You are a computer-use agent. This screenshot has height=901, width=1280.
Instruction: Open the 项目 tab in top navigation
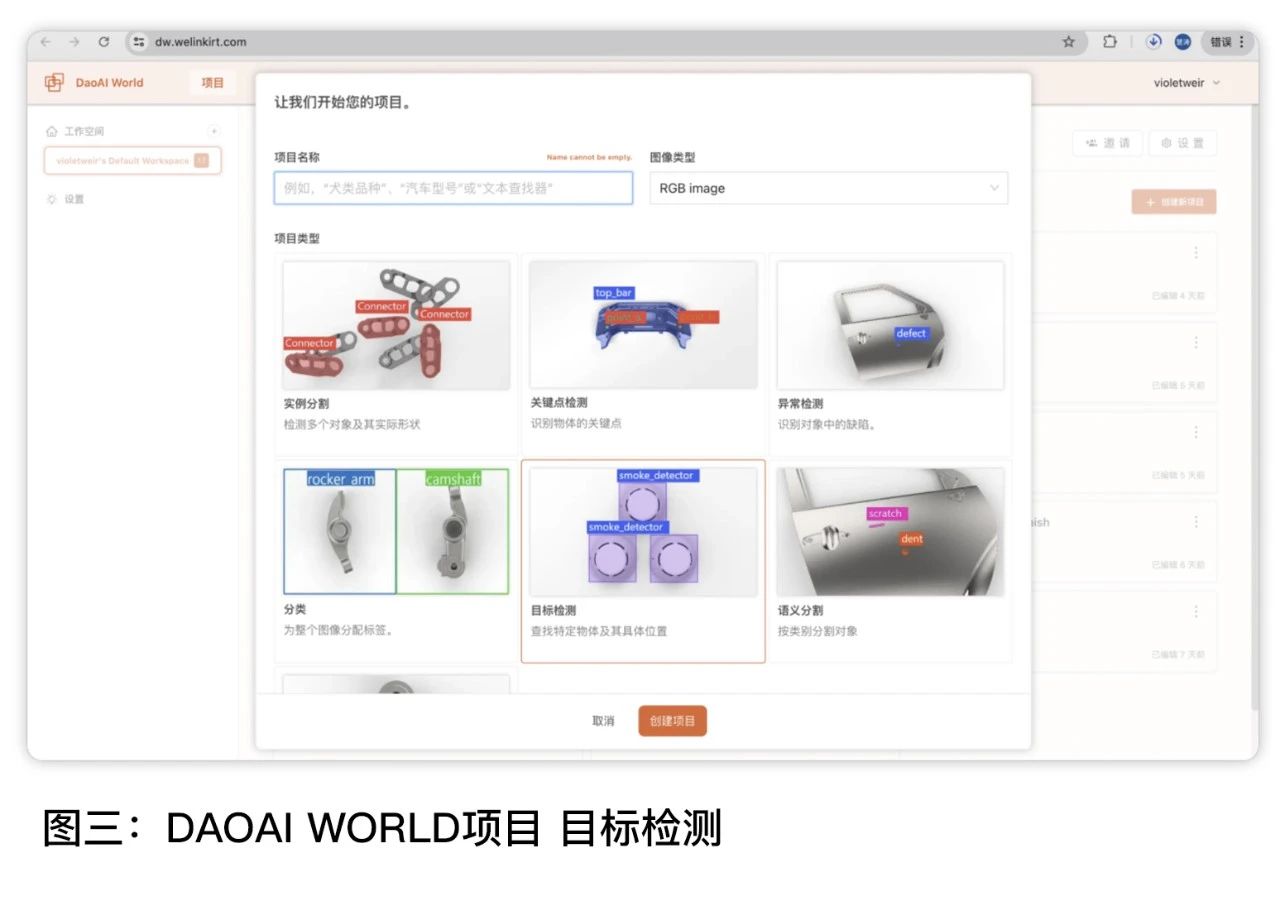212,83
